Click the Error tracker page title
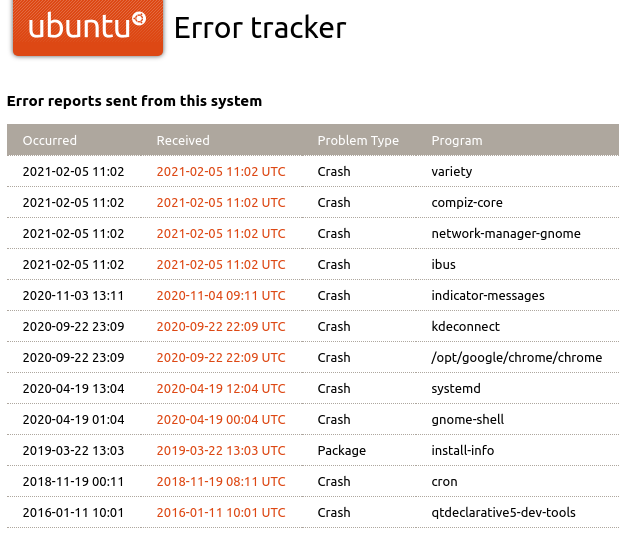Viewport: 641px width, 533px height. (260, 28)
